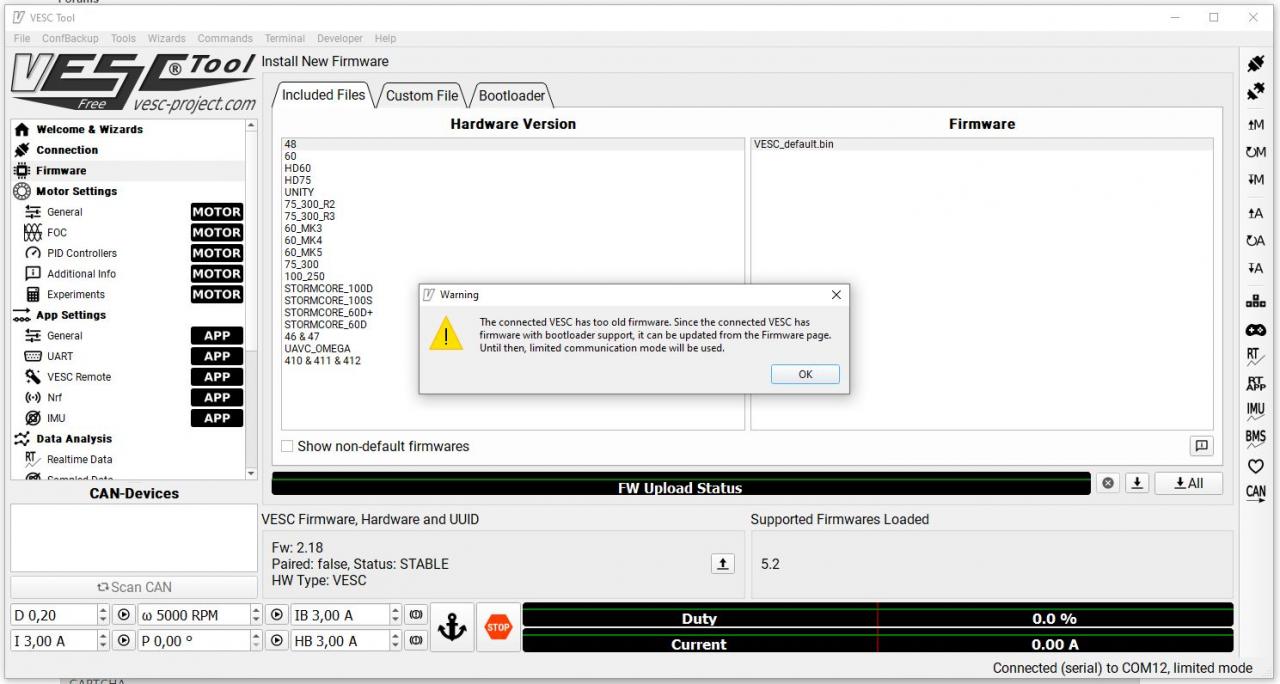This screenshot has height=684, width=1280.
Task: Toggle the CAN forward icon in right toolbar
Action: click(x=1256, y=492)
